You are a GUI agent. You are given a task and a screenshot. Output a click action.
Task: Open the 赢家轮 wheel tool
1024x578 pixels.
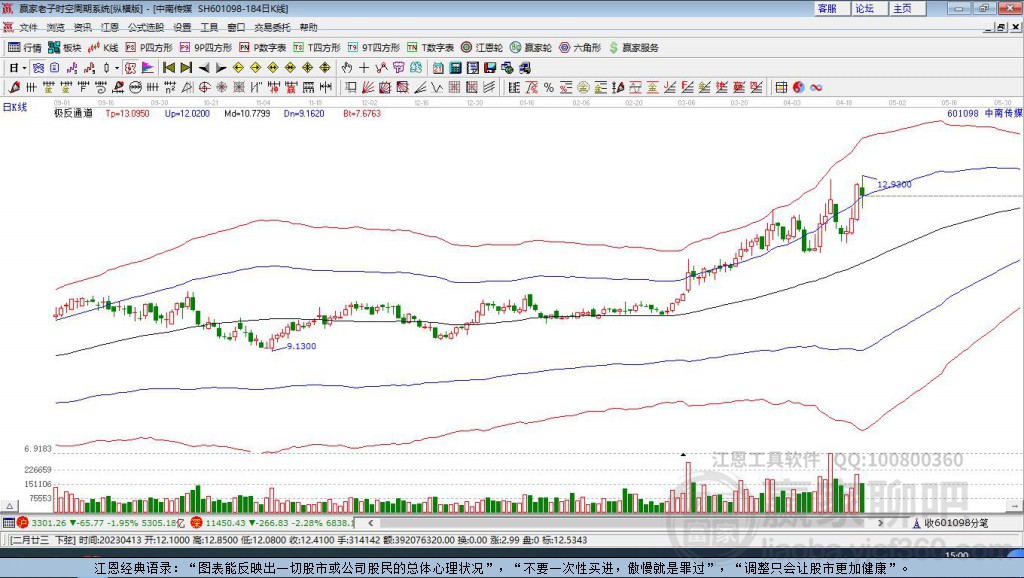[x=531, y=48]
